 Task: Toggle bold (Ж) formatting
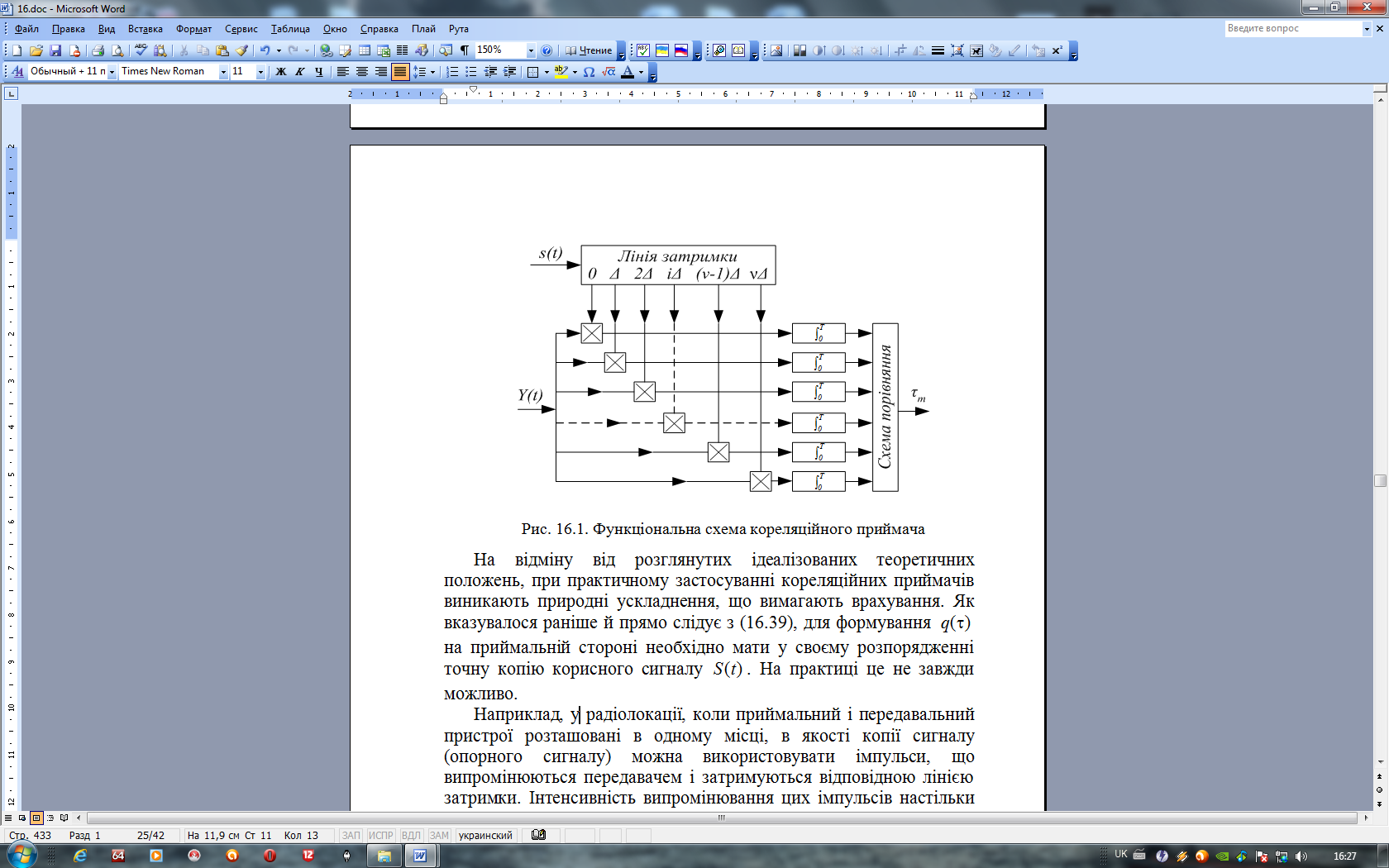coord(281,72)
